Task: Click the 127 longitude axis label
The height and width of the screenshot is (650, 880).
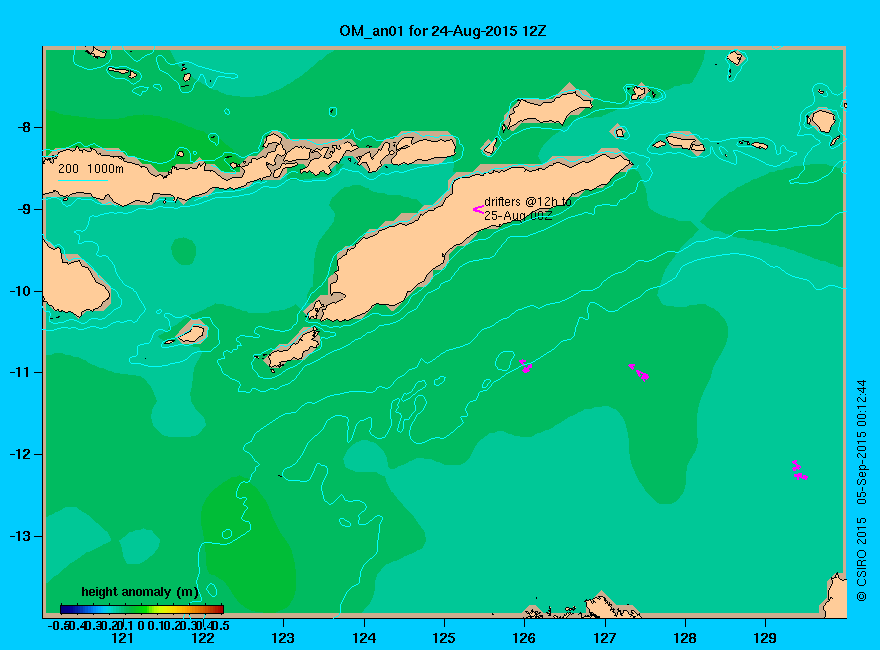Action: (x=604, y=638)
